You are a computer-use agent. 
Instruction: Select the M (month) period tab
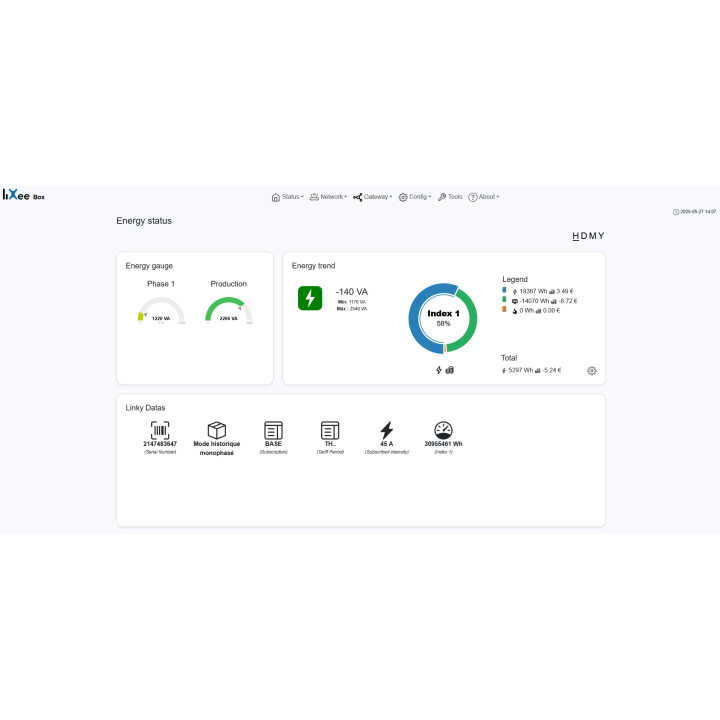[x=592, y=236]
